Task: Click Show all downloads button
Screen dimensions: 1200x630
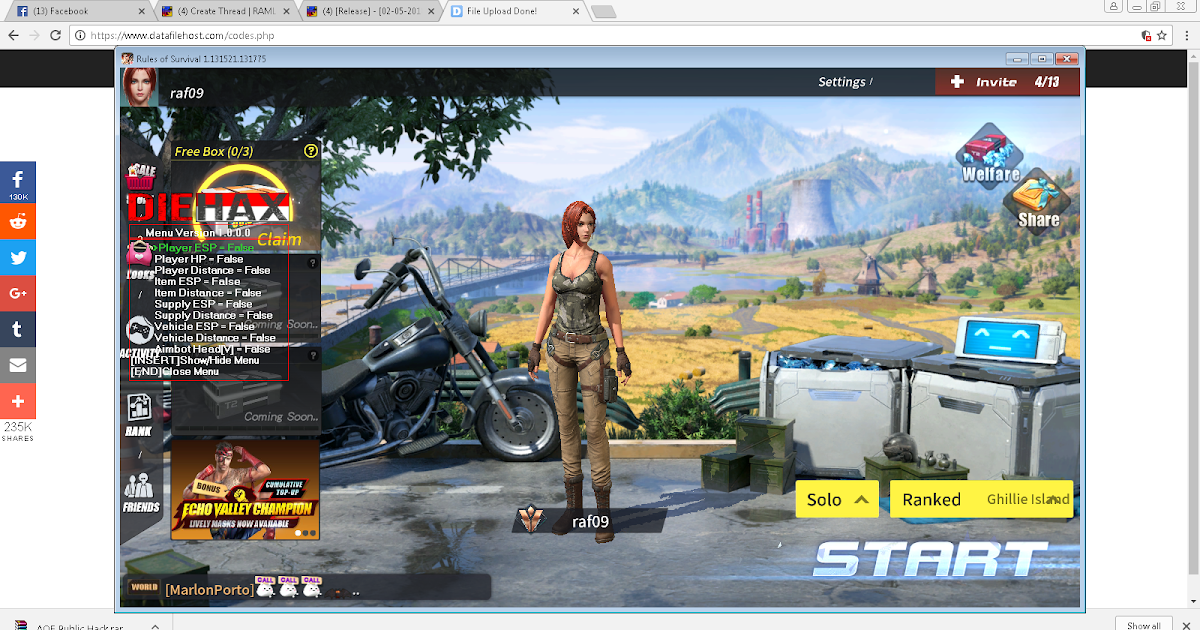Action: pos(1143,625)
